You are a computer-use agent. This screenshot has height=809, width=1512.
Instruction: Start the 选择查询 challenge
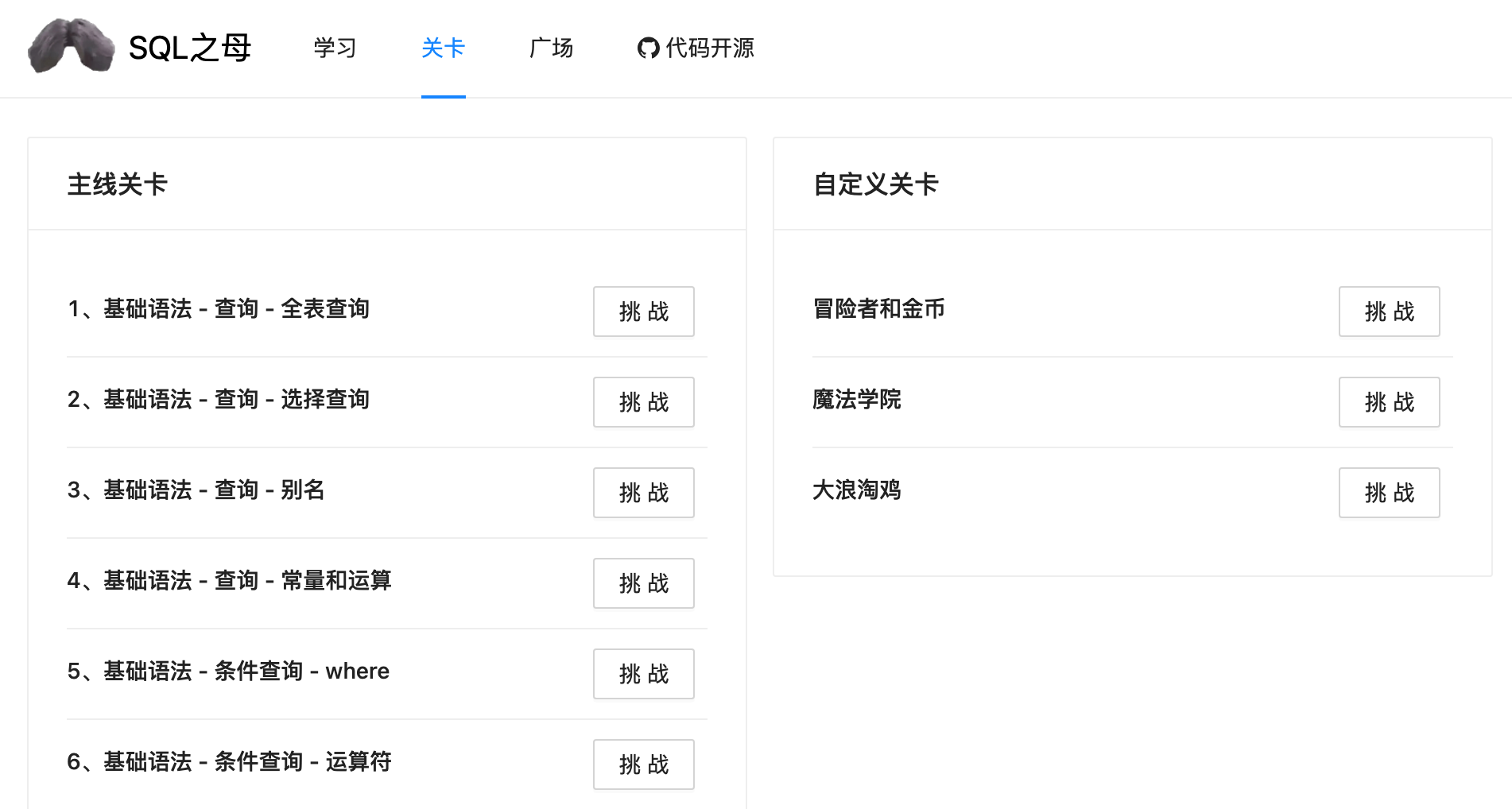pyautogui.click(x=643, y=402)
